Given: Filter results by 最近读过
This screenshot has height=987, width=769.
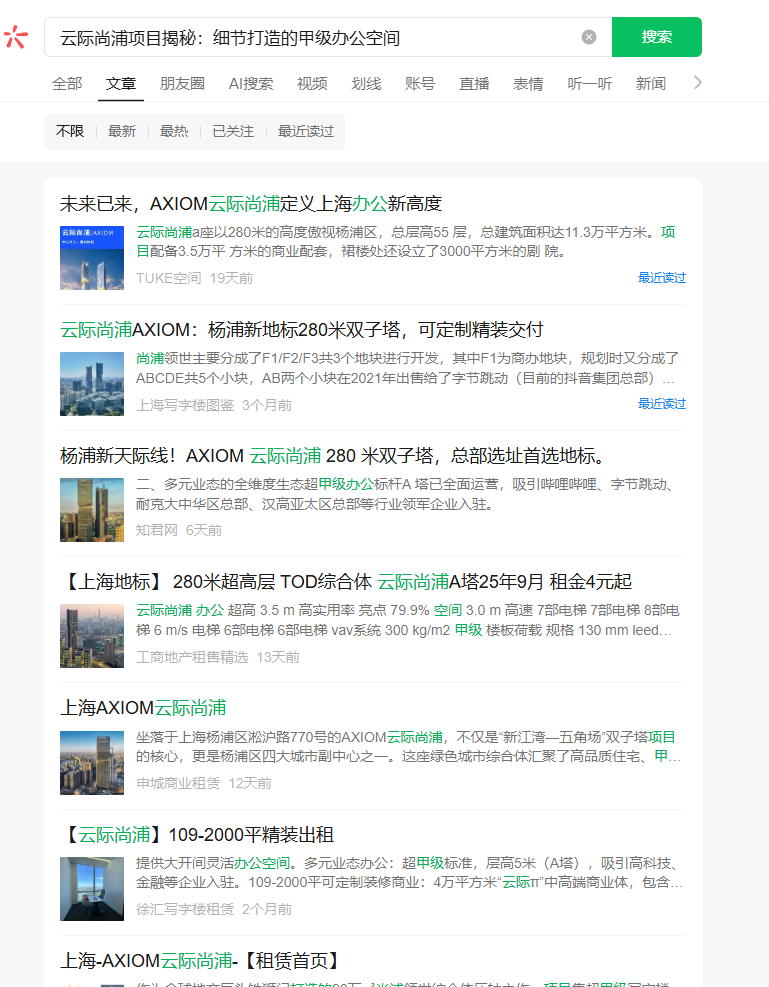Looking at the screenshot, I should tap(306, 131).
